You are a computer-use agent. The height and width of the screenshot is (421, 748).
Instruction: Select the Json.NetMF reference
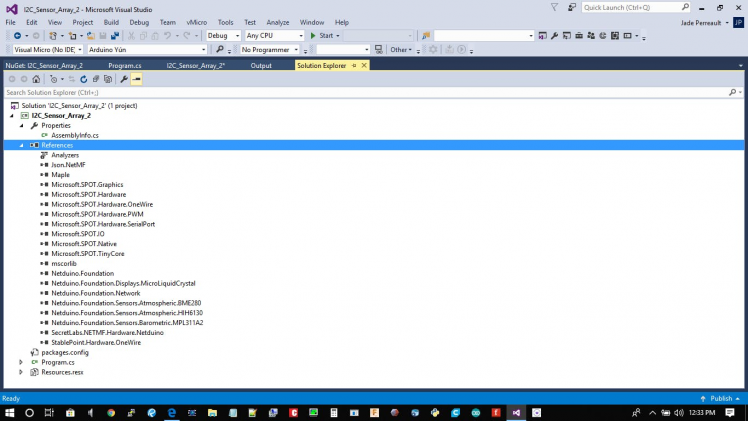68,165
